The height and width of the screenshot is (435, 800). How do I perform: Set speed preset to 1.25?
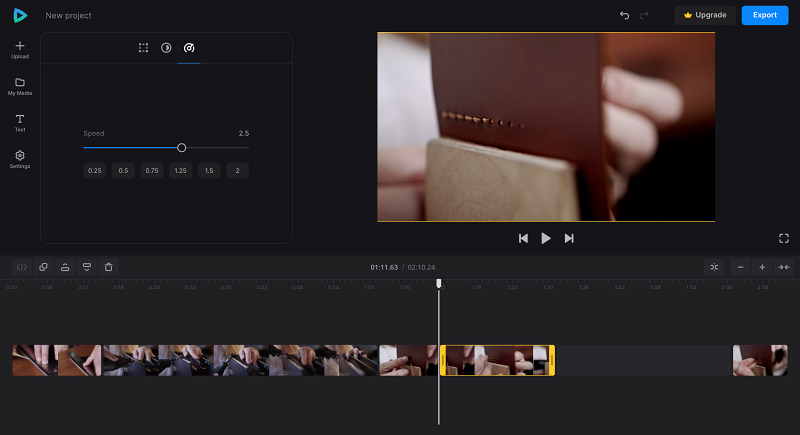click(181, 171)
